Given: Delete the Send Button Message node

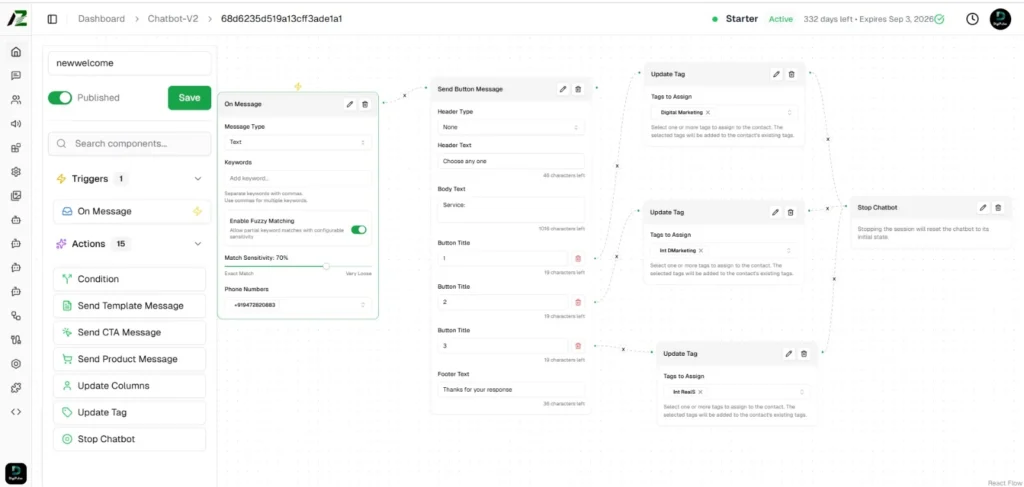Looking at the screenshot, I should [578, 89].
